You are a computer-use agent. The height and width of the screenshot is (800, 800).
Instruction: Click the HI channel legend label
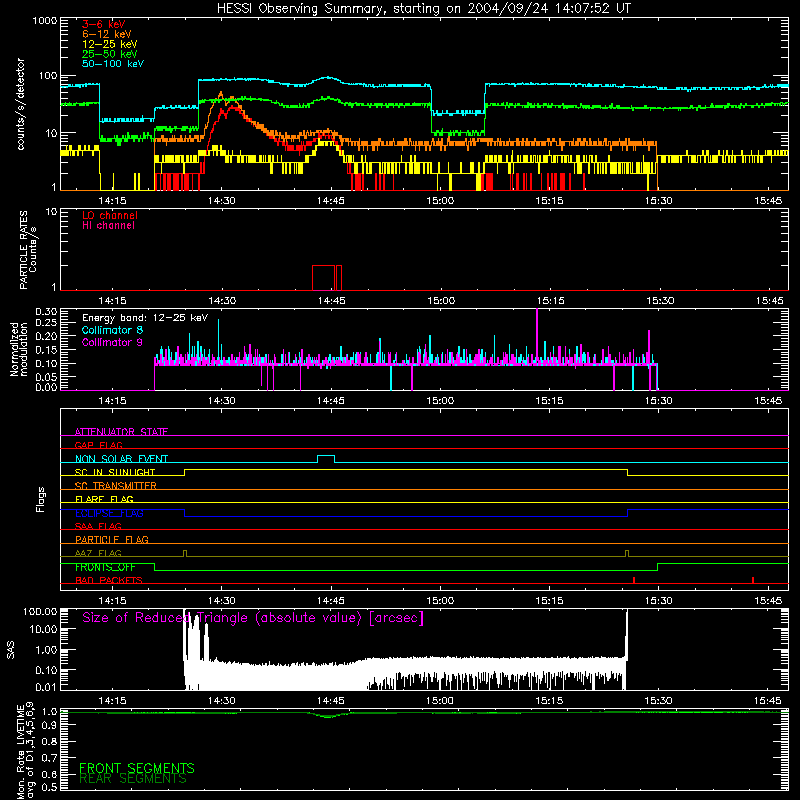pos(108,225)
